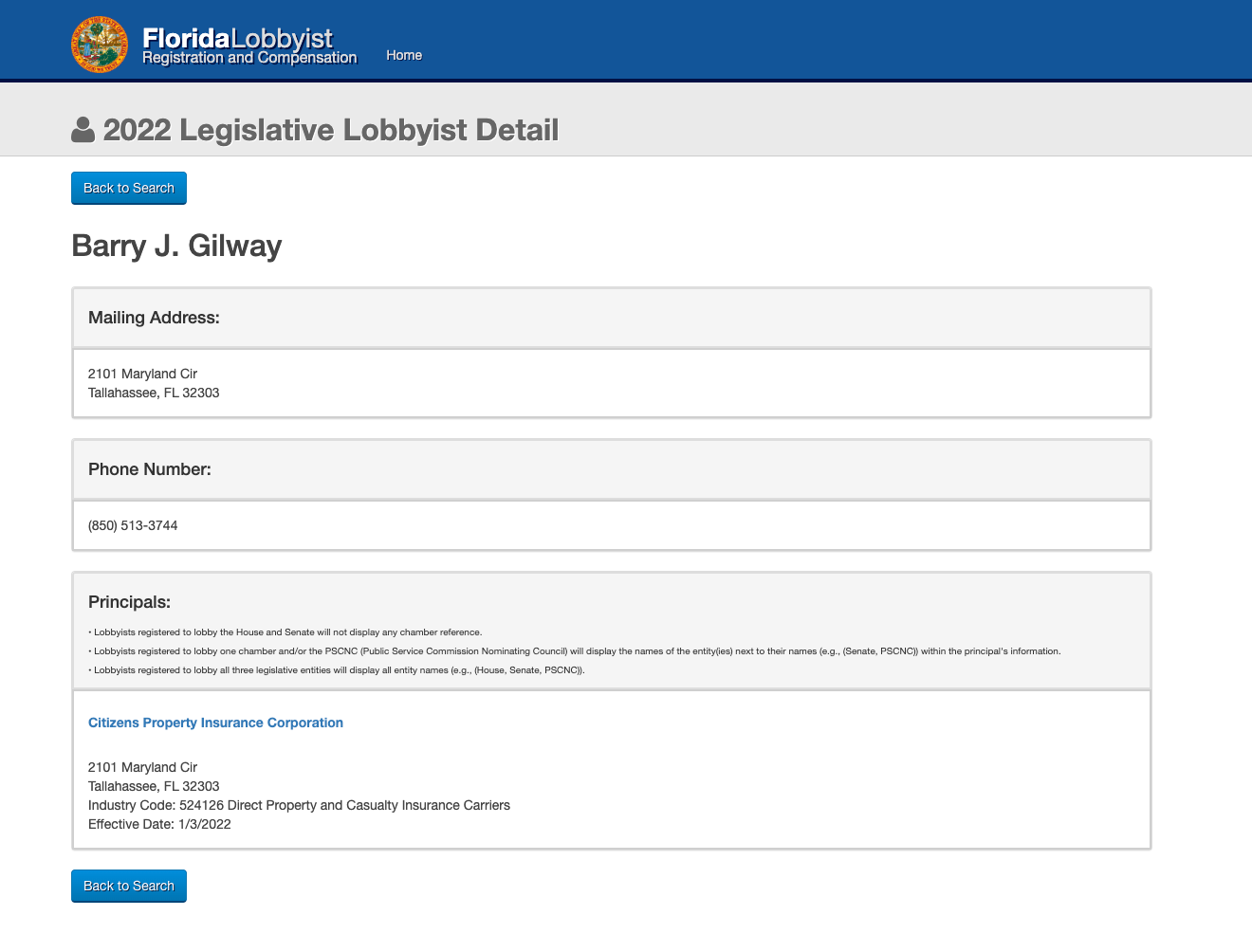This screenshot has height=952, width=1252.
Task: Click the note mentioning the PSCNC nominating council
Action: click(575, 651)
